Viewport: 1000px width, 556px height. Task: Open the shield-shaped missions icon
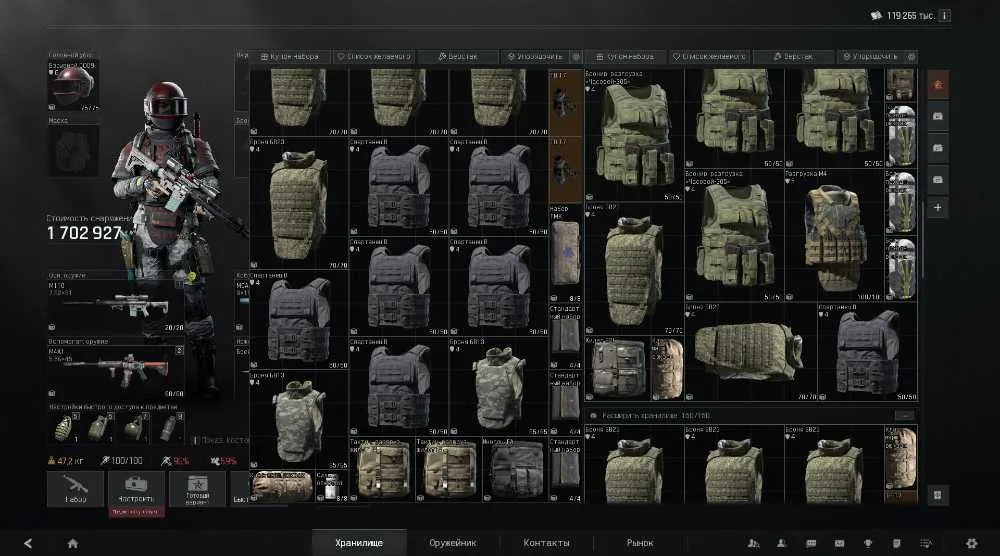[897, 543]
